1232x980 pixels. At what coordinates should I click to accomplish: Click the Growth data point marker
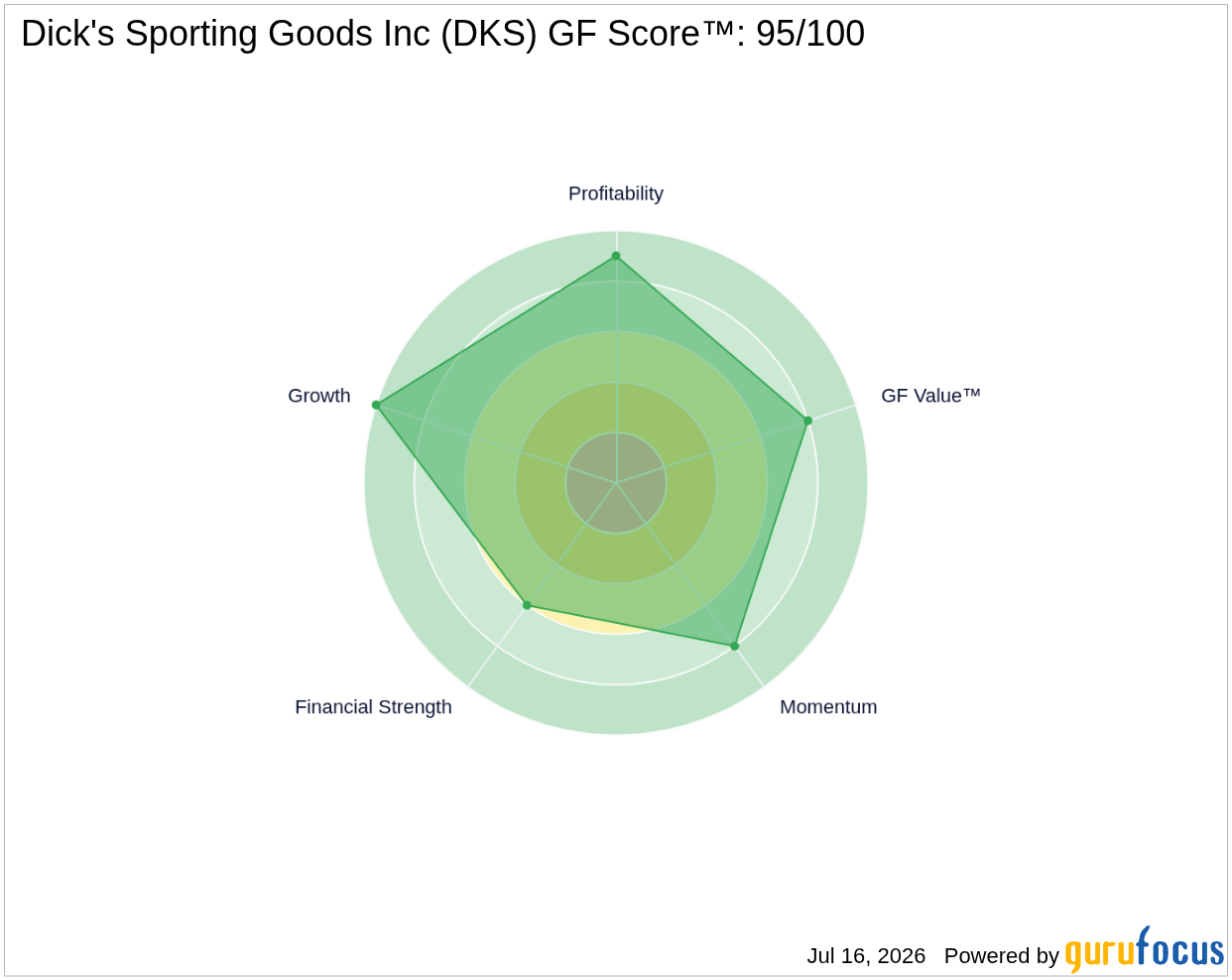tap(376, 405)
